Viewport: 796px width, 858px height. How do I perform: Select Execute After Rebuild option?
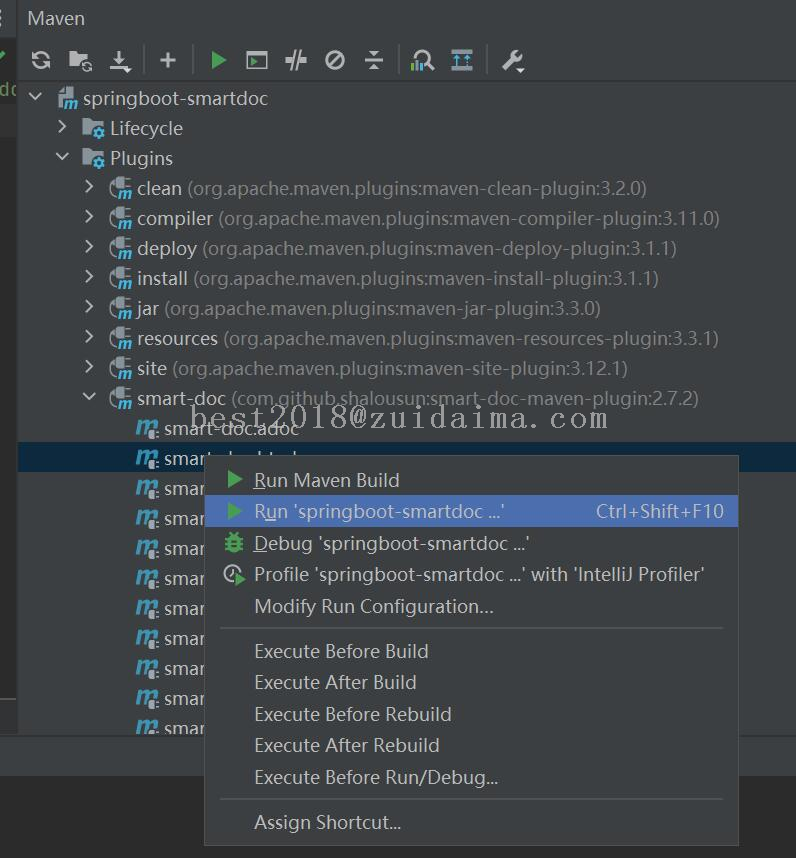tap(471, 745)
